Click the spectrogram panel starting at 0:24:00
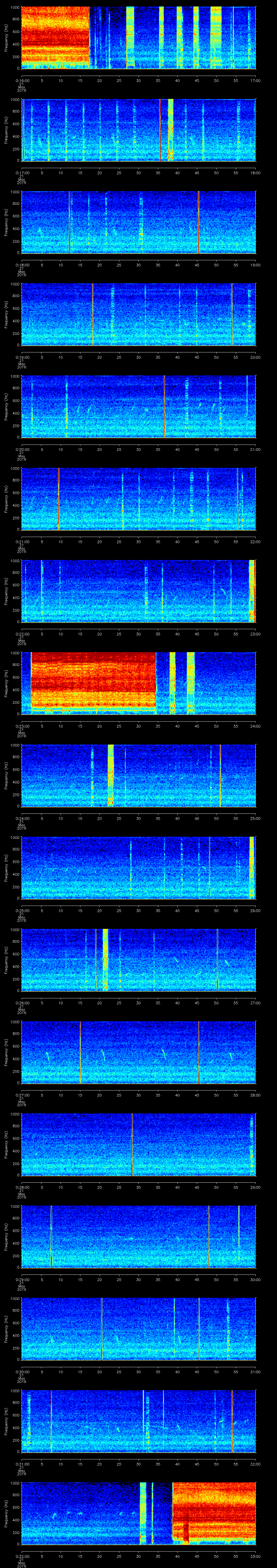277x1568 pixels. [138, 775]
